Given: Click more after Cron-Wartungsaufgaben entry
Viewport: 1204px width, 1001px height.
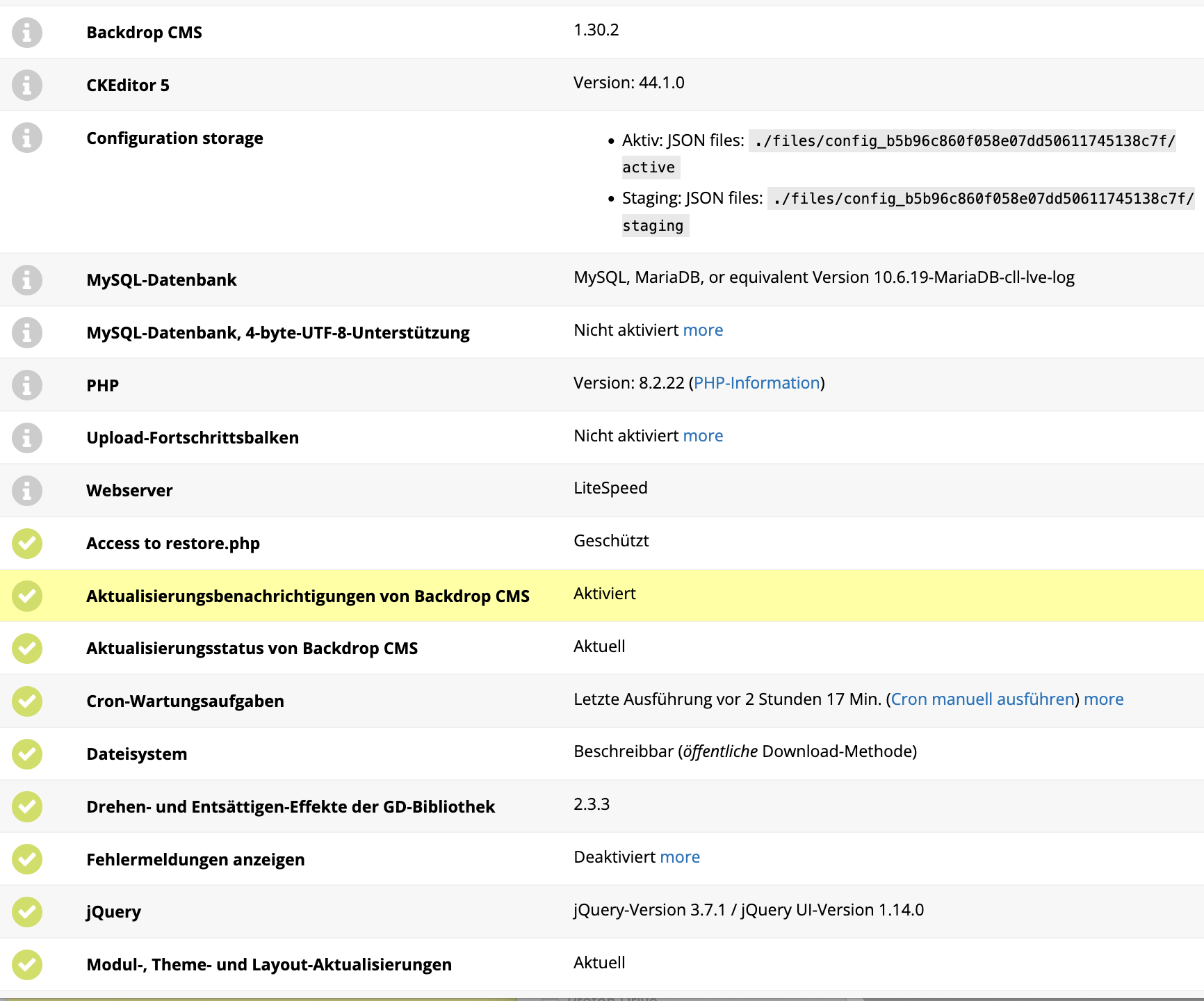Looking at the screenshot, I should 1103,699.
